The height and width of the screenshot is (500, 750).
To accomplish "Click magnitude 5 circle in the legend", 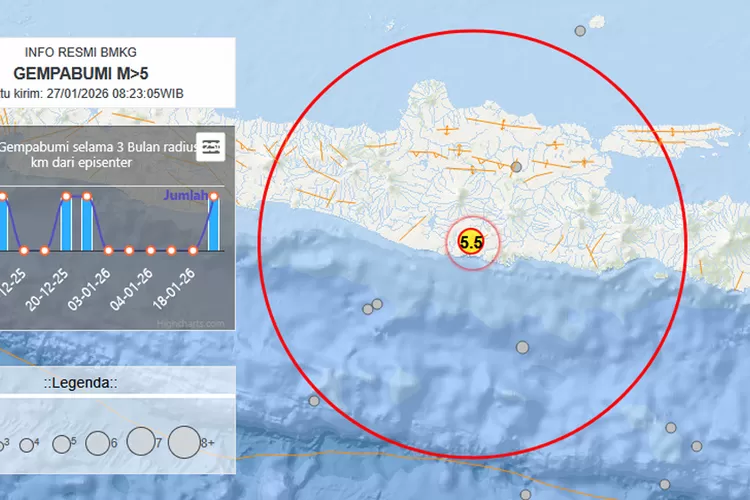I will tap(61, 444).
